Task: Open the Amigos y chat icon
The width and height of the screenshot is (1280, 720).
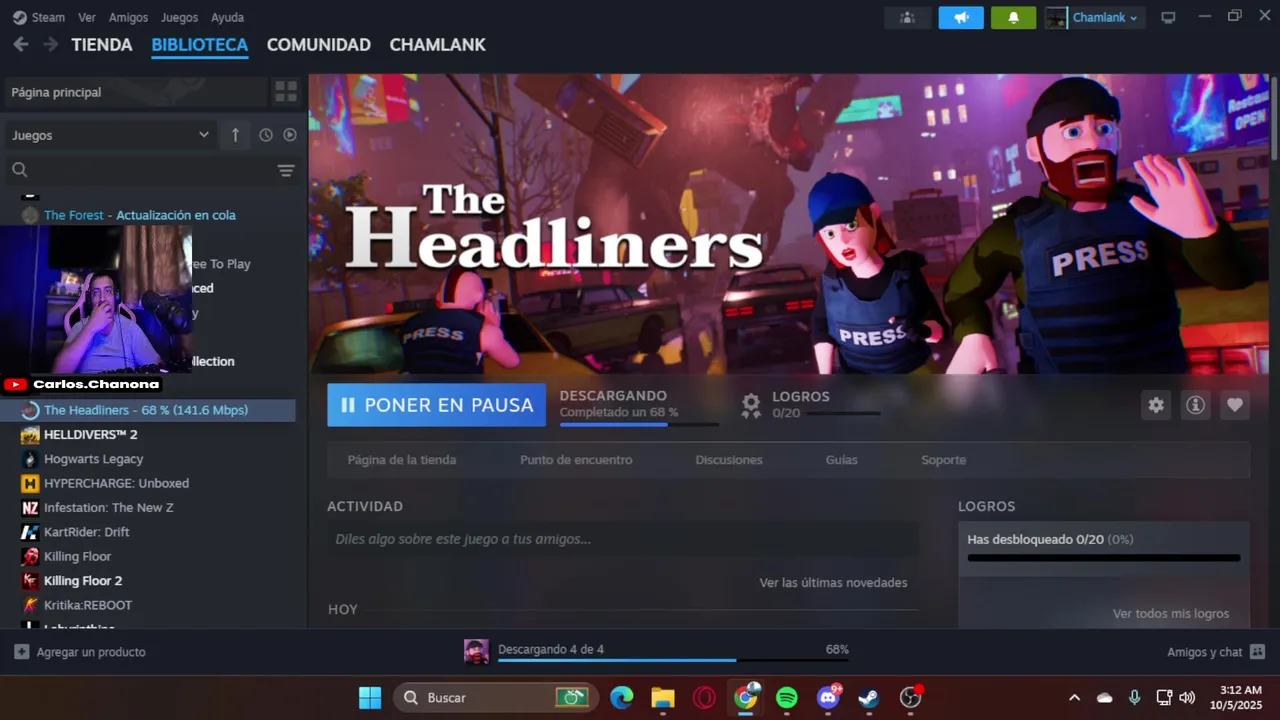Action: (x=1258, y=652)
